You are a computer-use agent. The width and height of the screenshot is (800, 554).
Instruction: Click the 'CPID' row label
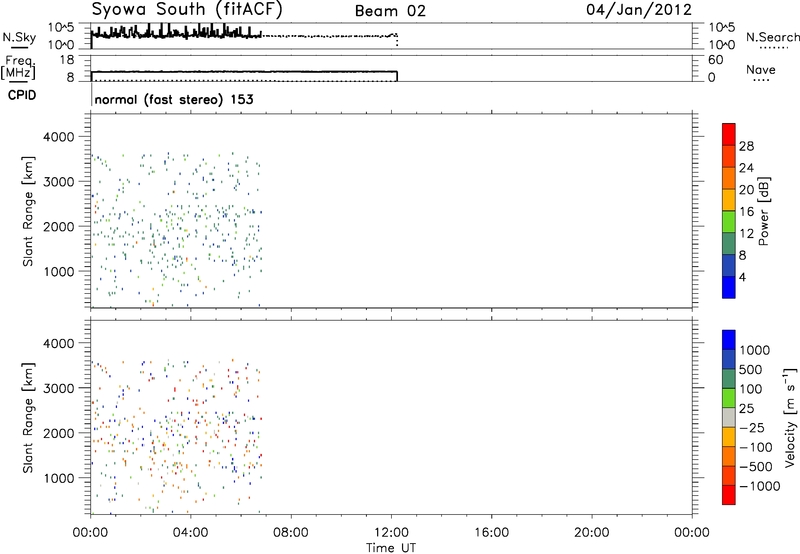click(x=22, y=95)
